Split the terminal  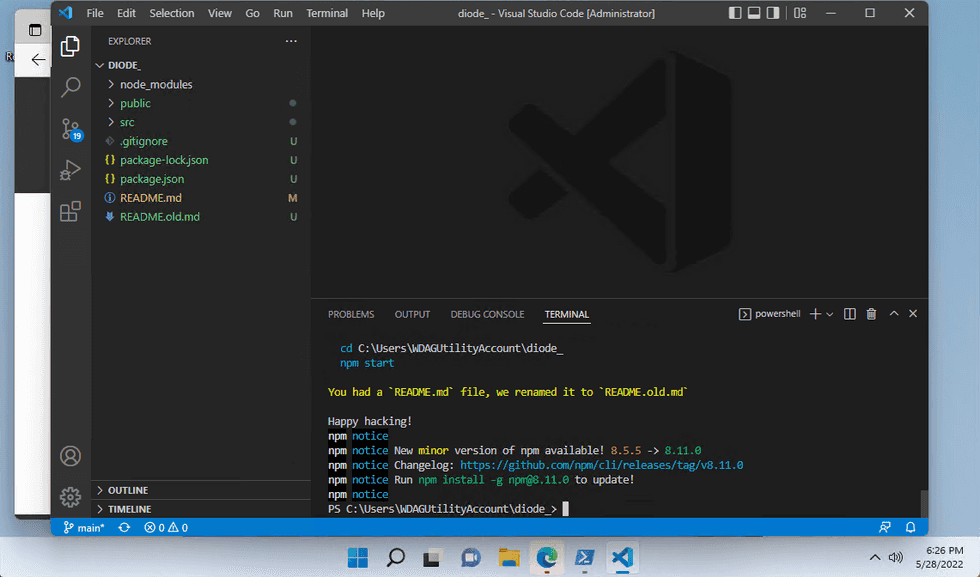tap(849, 314)
